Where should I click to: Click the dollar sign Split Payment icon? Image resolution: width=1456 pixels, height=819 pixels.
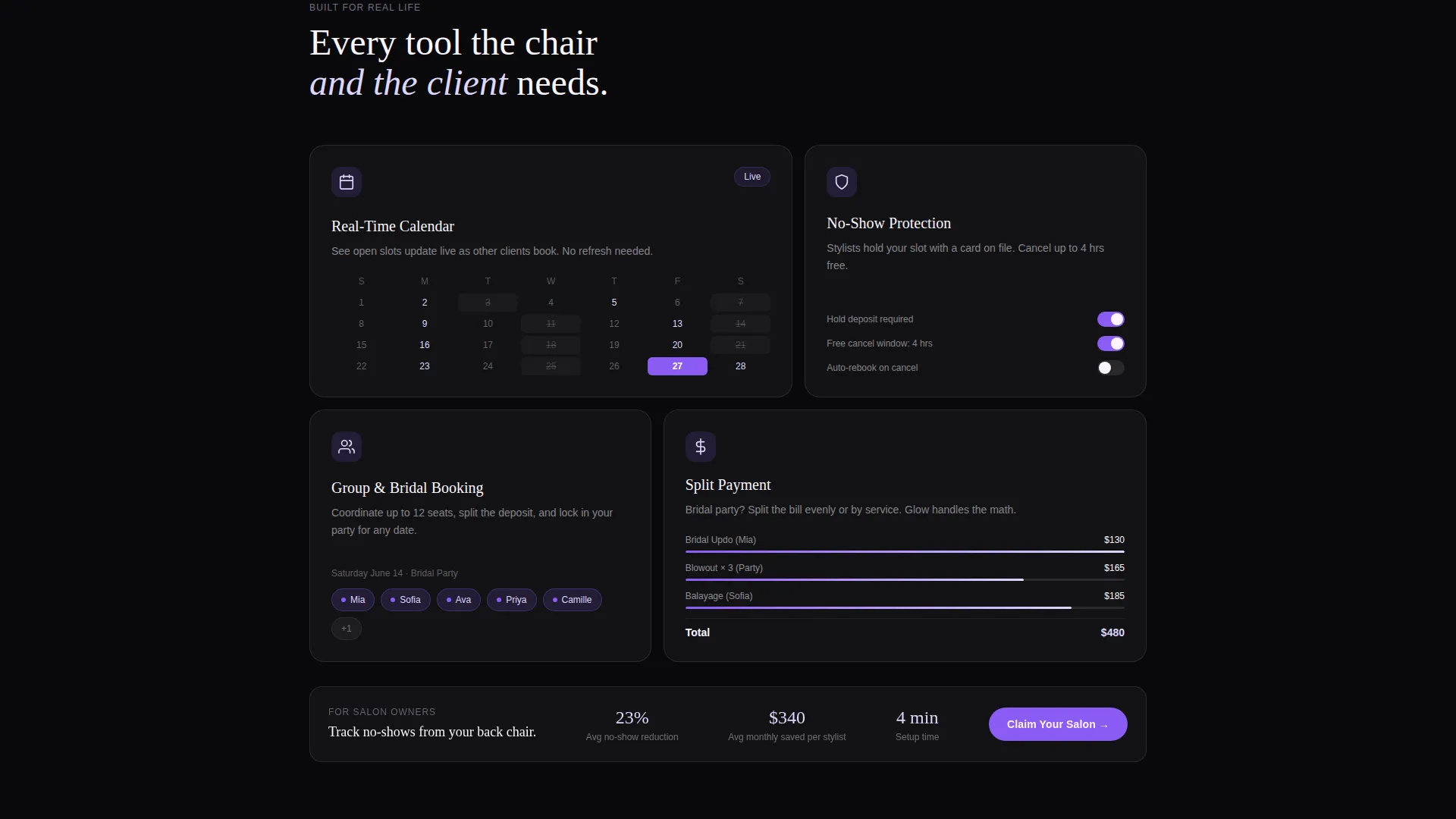[701, 447]
